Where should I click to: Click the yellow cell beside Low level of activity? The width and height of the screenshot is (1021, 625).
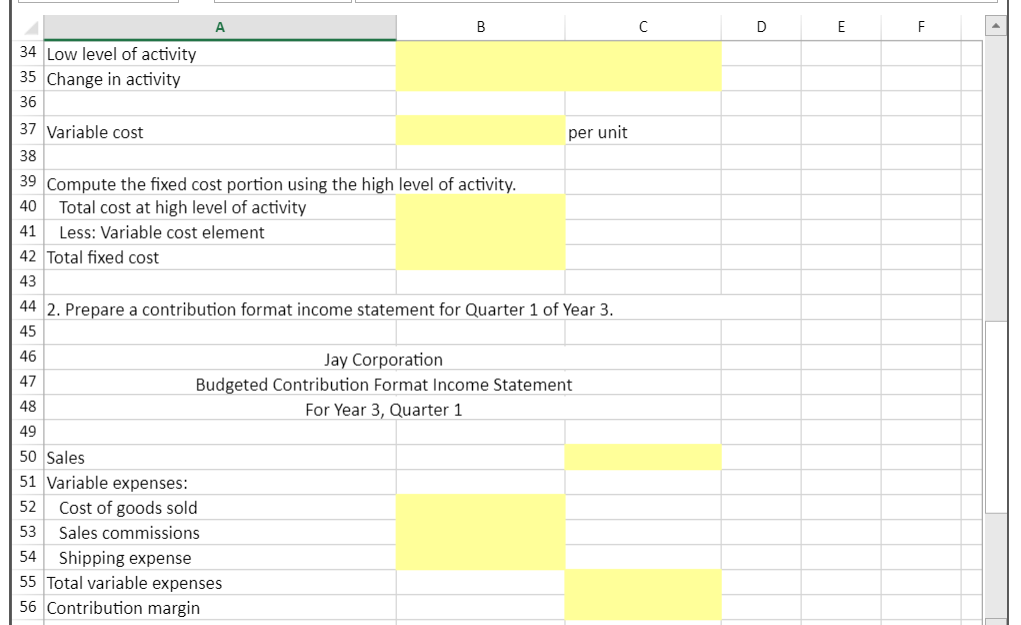click(x=482, y=54)
